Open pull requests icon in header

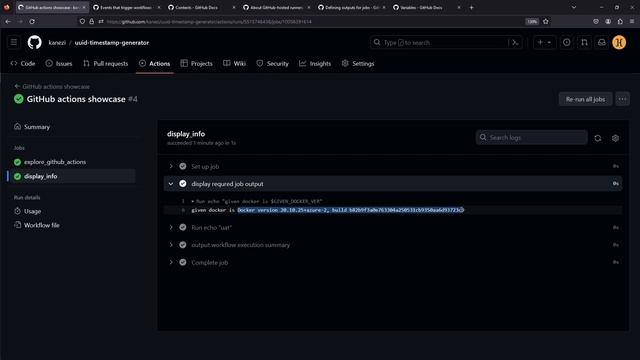(584, 42)
